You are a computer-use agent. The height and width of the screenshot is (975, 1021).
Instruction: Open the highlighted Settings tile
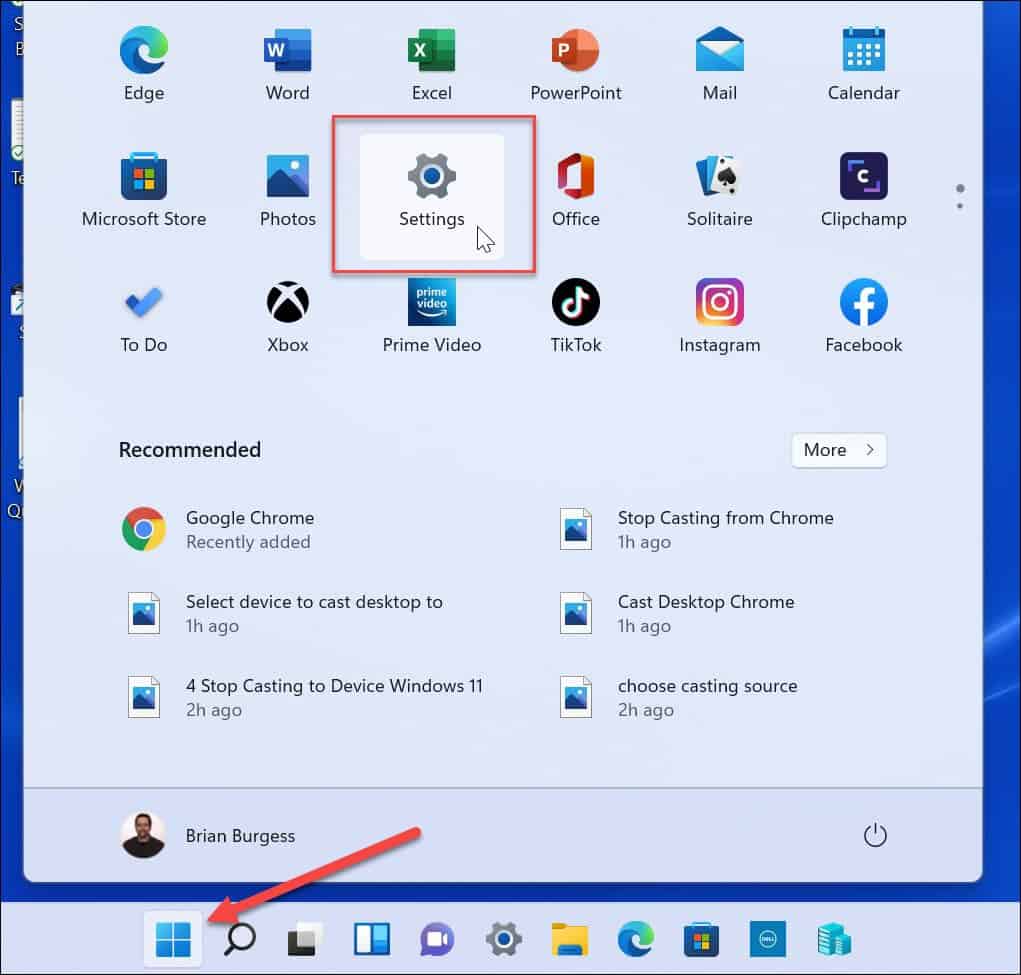431,188
